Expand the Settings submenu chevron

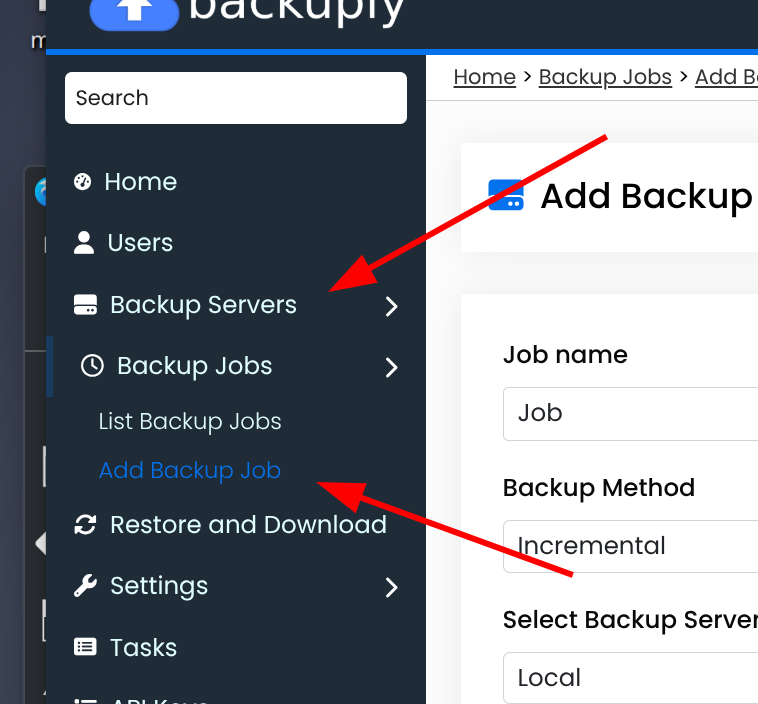click(x=391, y=587)
